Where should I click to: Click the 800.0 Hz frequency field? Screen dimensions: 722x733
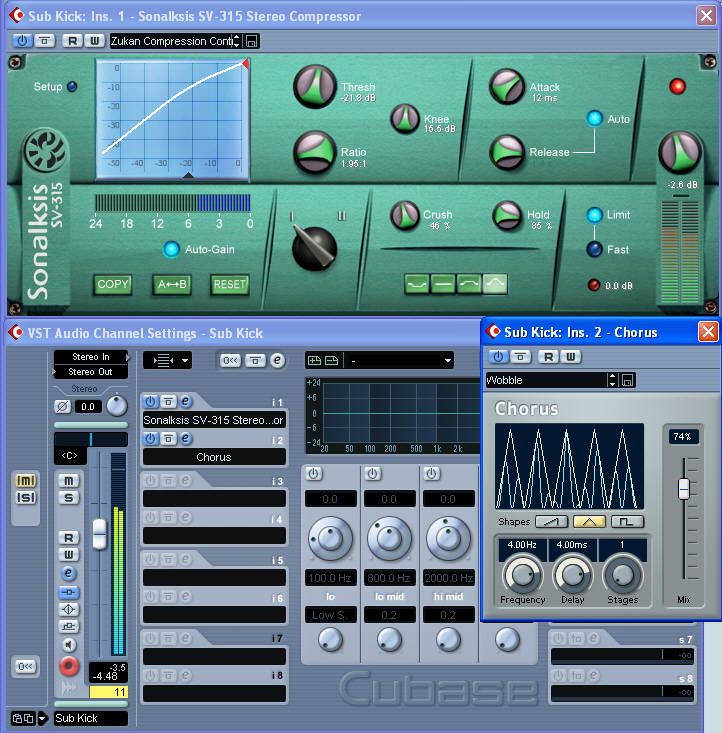pyautogui.click(x=389, y=578)
